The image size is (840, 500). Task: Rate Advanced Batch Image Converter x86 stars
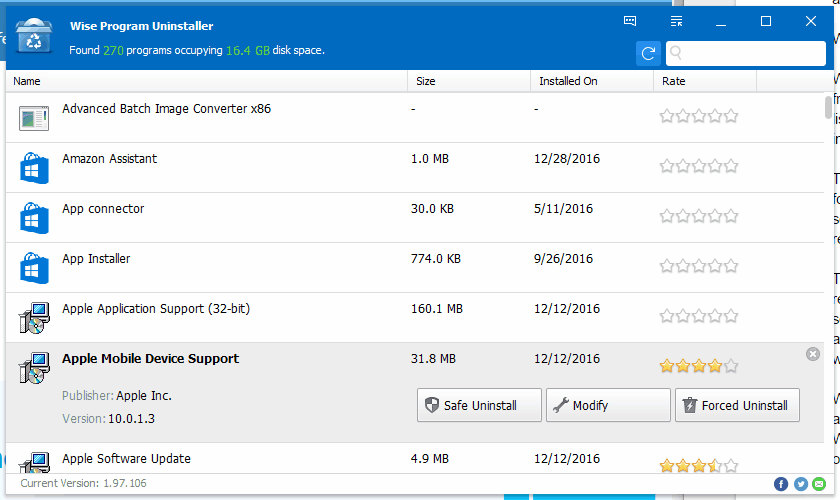click(699, 116)
